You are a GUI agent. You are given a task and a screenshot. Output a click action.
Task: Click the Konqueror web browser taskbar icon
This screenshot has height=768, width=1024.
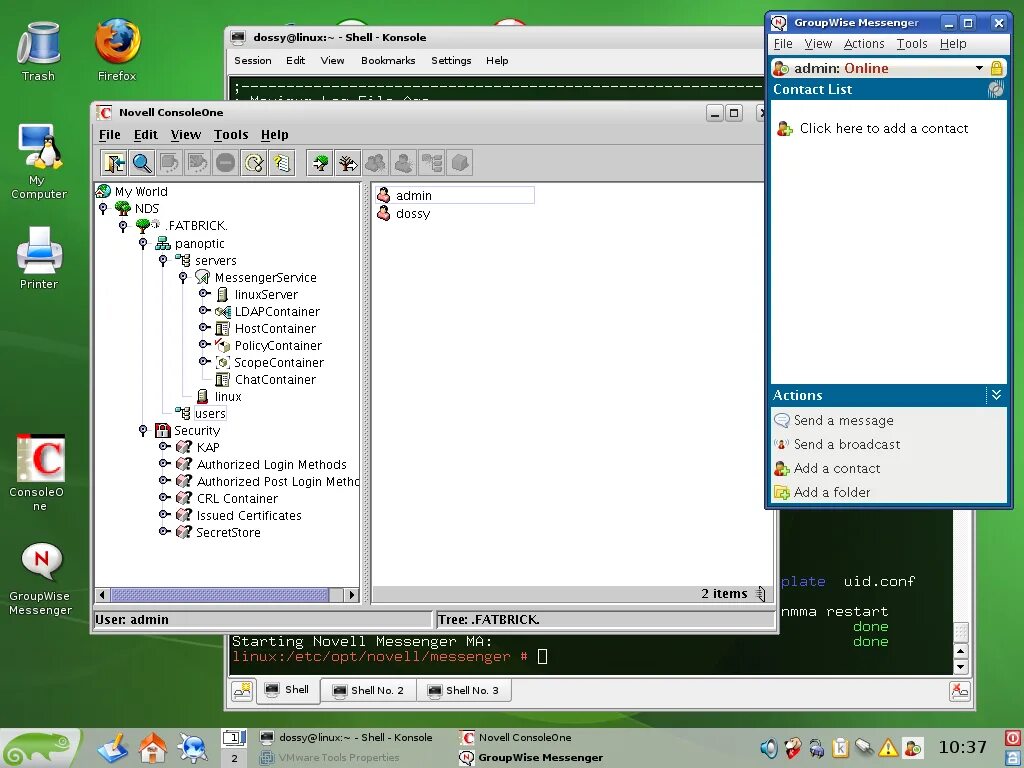coord(193,748)
